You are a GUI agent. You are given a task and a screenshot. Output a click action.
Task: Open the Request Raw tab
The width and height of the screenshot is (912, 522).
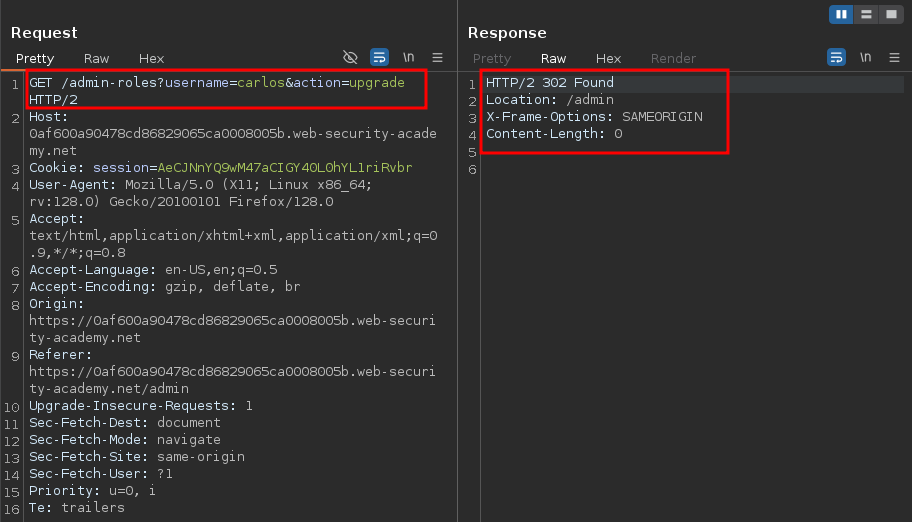[97, 59]
